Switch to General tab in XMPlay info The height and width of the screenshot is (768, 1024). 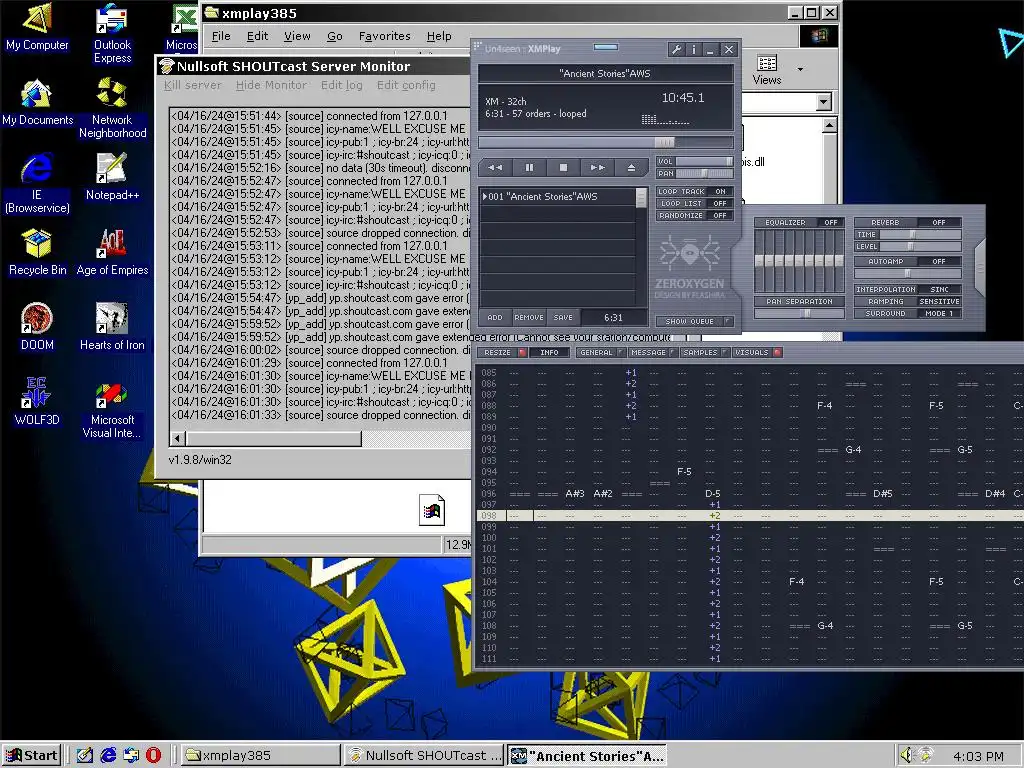(600, 352)
